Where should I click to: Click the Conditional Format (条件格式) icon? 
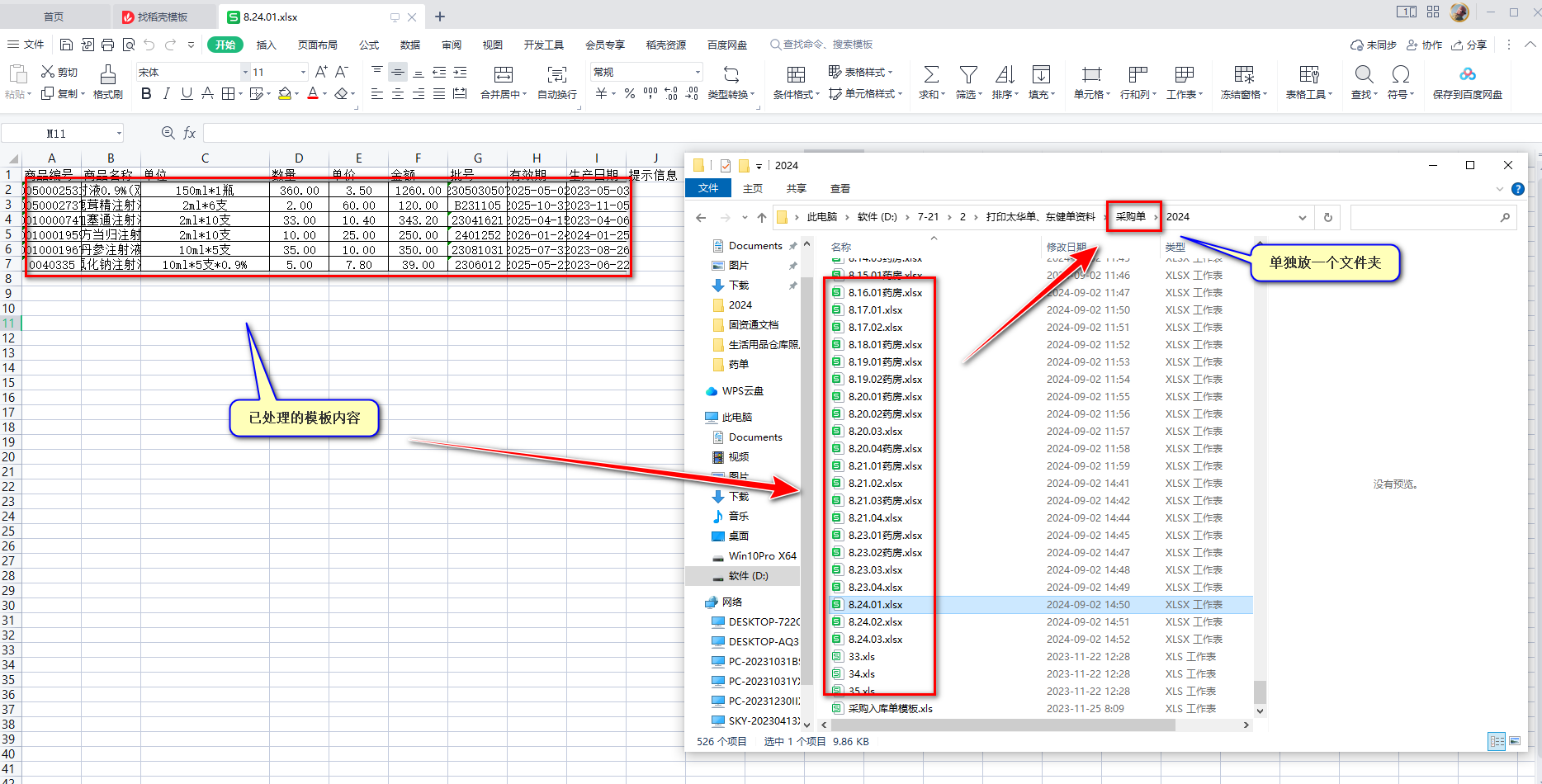click(x=796, y=75)
